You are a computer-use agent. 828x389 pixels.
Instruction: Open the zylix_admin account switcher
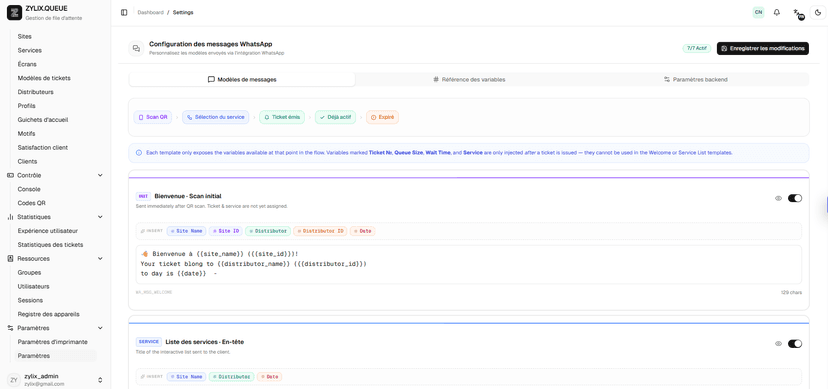(x=100, y=379)
